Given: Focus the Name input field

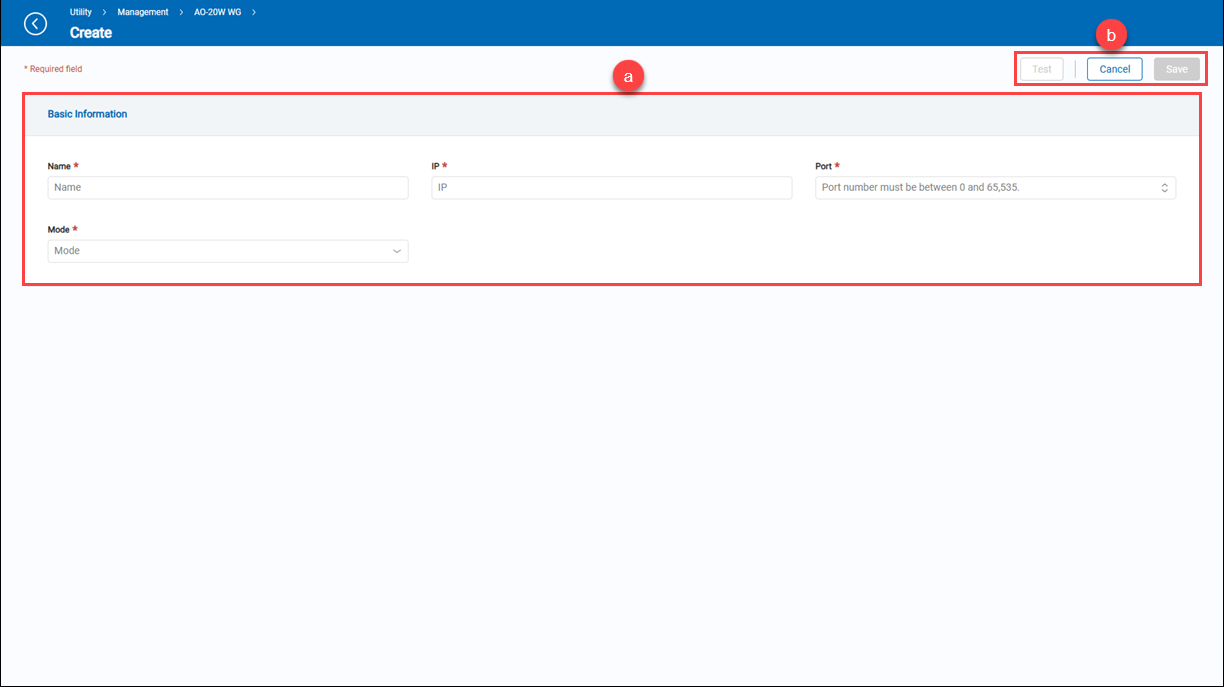Looking at the screenshot, I should pyautogui.click(x=228, y=188).
